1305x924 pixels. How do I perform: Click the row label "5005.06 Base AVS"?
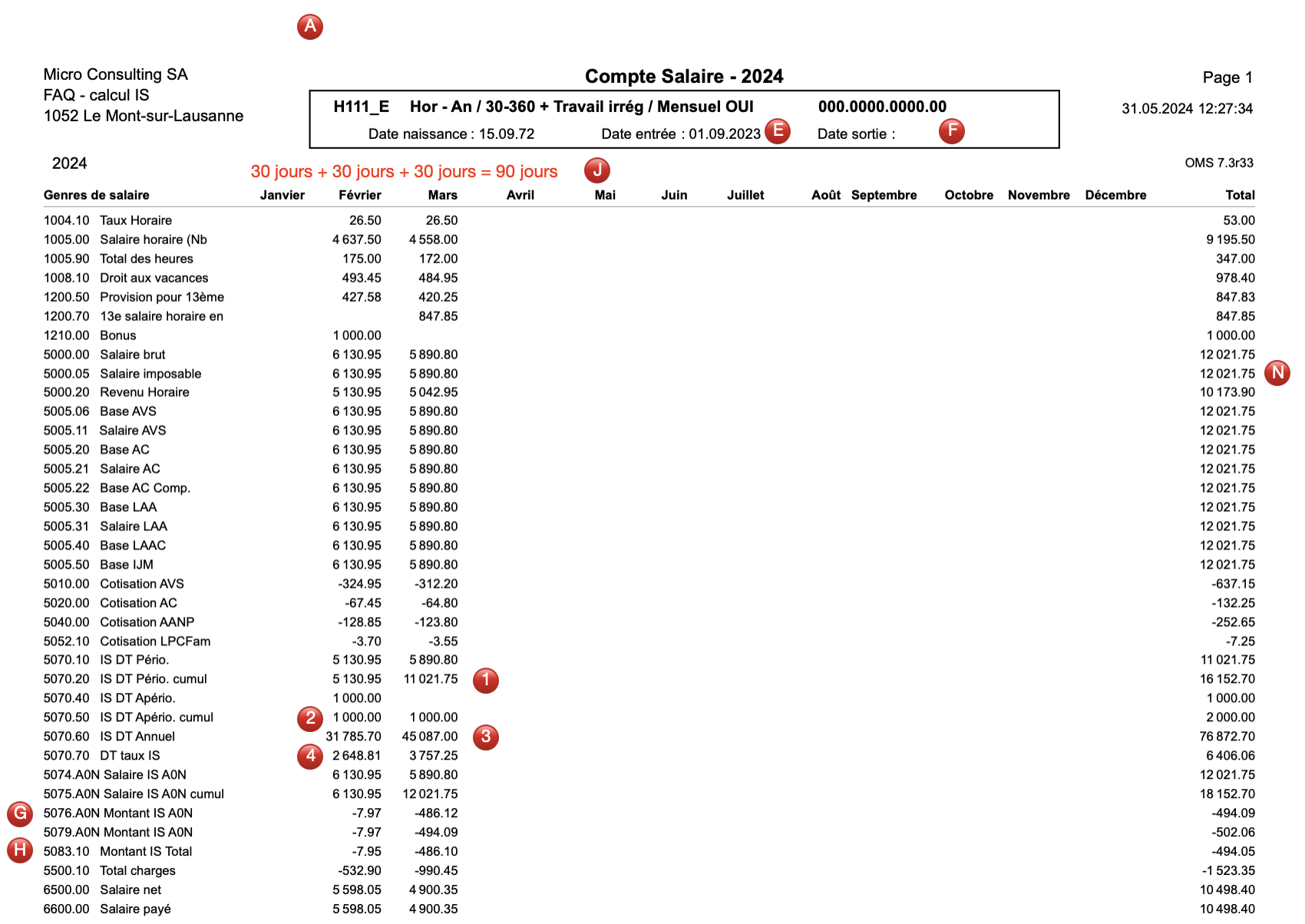100,411
